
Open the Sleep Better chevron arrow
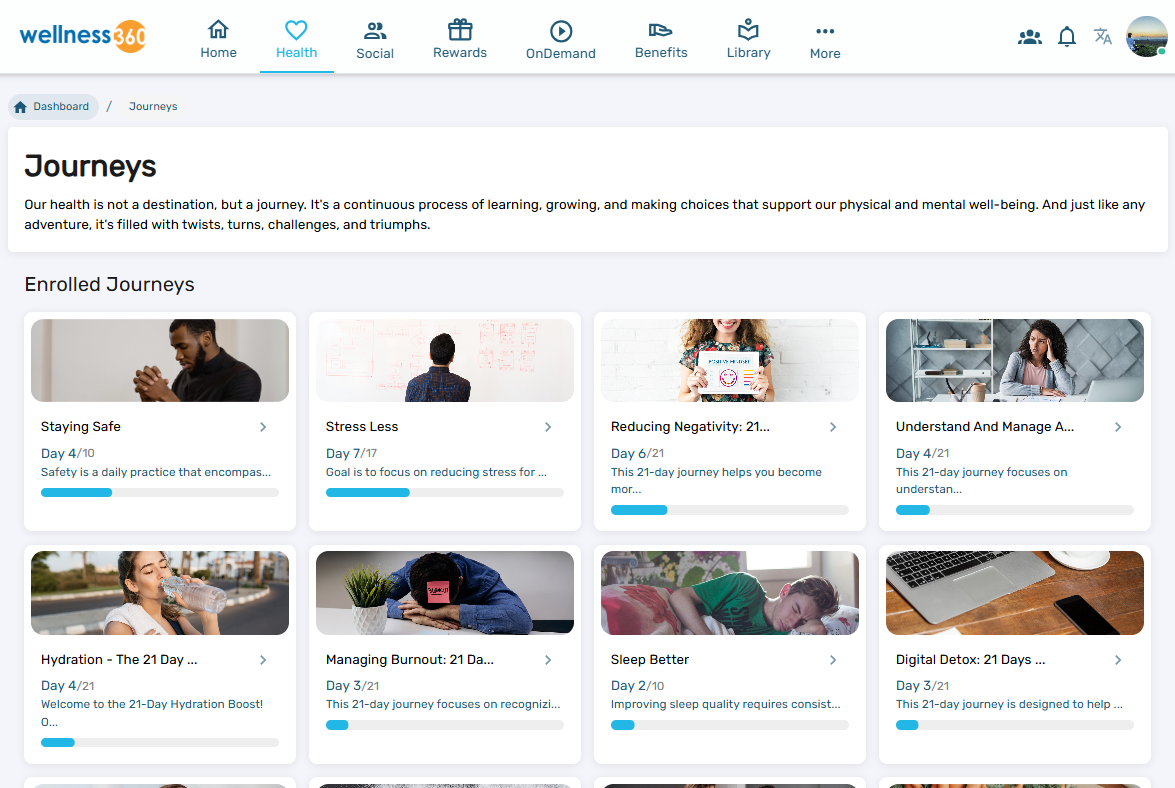833,660
